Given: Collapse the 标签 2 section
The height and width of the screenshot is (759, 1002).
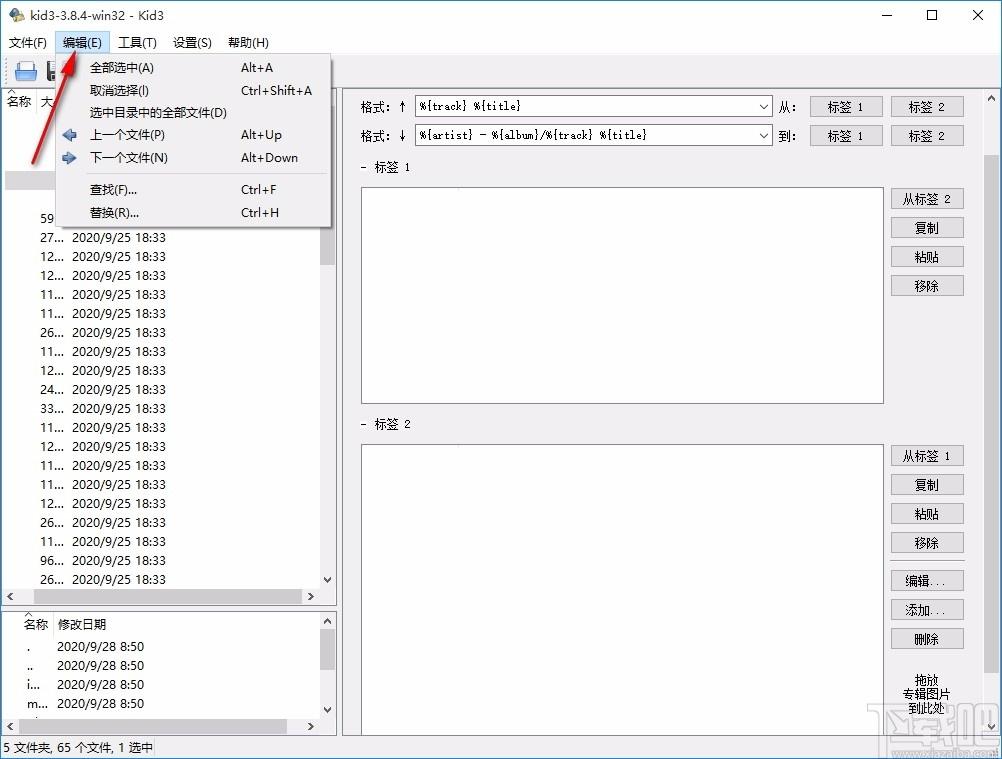Looking at the screenshot, I should click(x=364, y=424).
